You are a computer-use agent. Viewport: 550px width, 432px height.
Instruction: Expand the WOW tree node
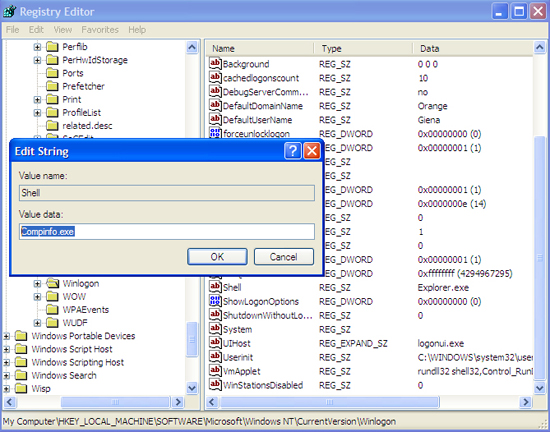click(37, 297)
